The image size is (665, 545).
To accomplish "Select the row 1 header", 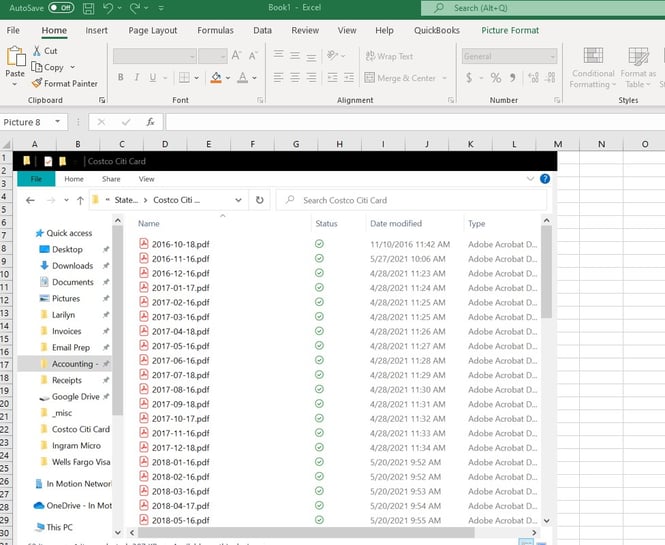I will pyautogui.click(x=5, y=158).
